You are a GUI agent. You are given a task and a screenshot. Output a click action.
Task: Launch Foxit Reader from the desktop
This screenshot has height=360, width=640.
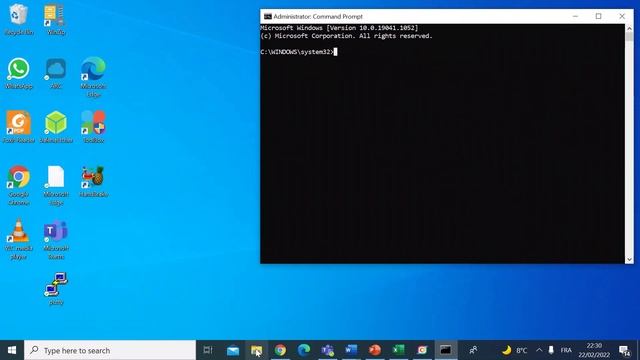pyautogui.click(x=18, y=127)
